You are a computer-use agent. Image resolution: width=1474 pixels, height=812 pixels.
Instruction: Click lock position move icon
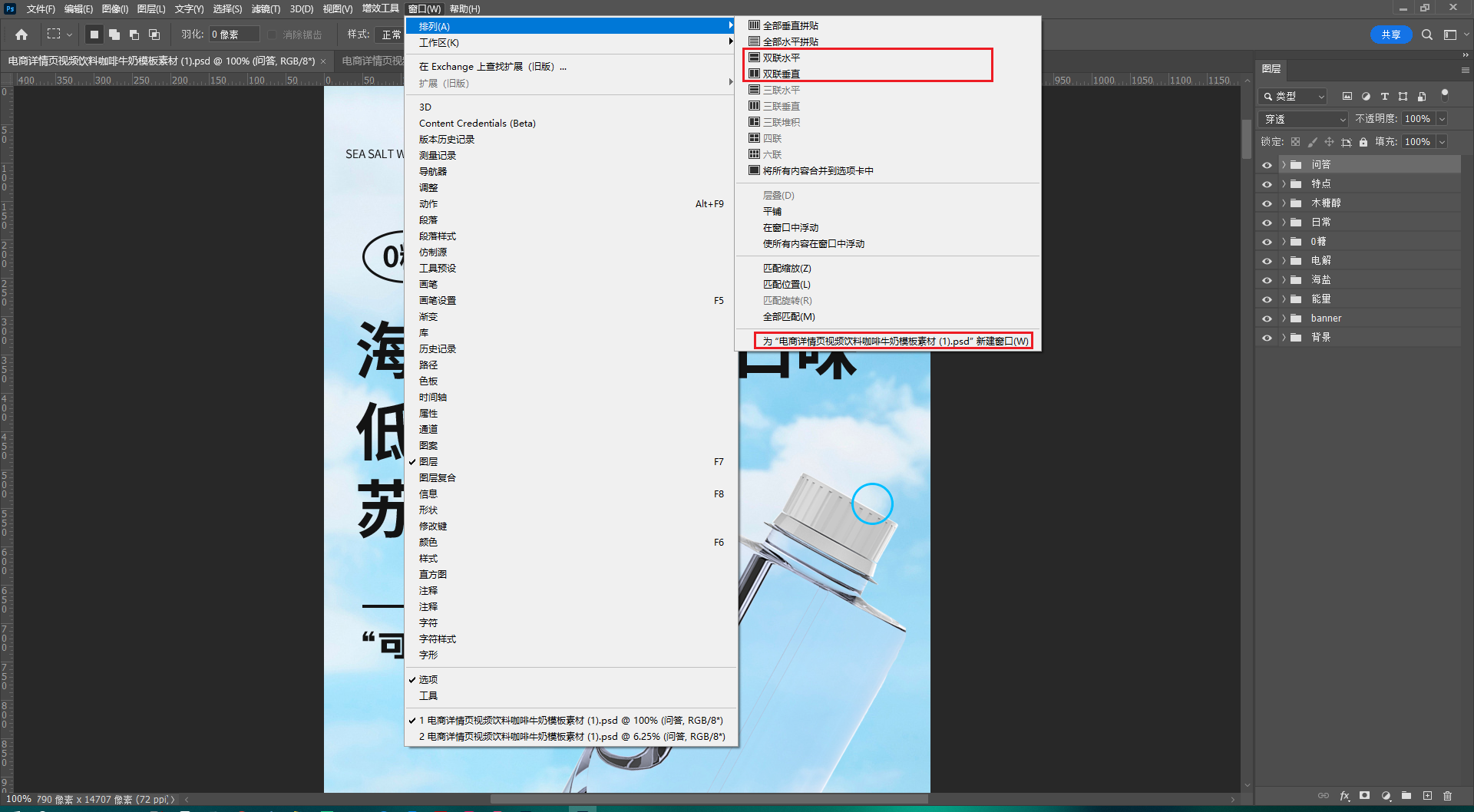1329,142
